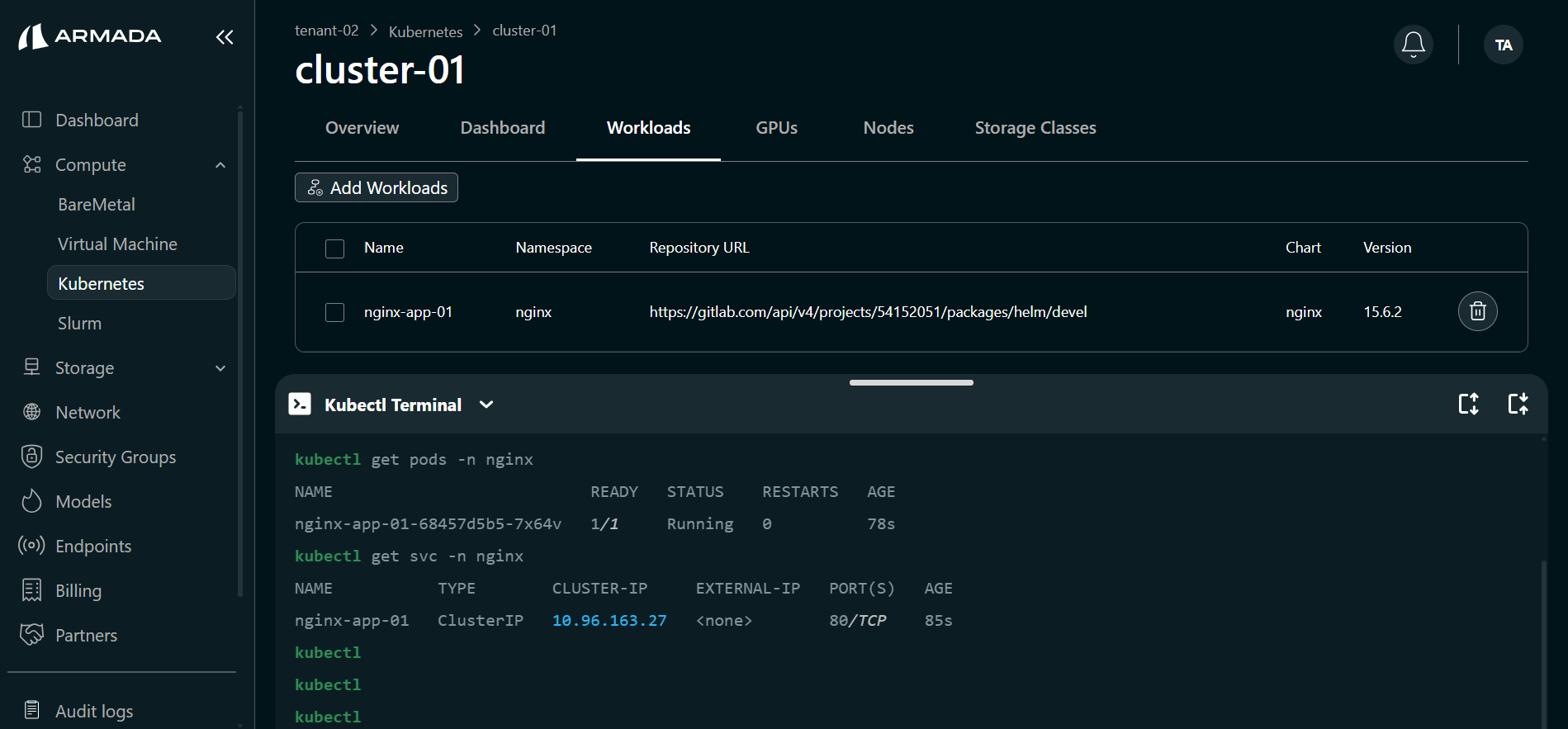The height and width of the screenshot is (729, 1568).
Task: Click the Chart column header
Action: (1303, 247)
